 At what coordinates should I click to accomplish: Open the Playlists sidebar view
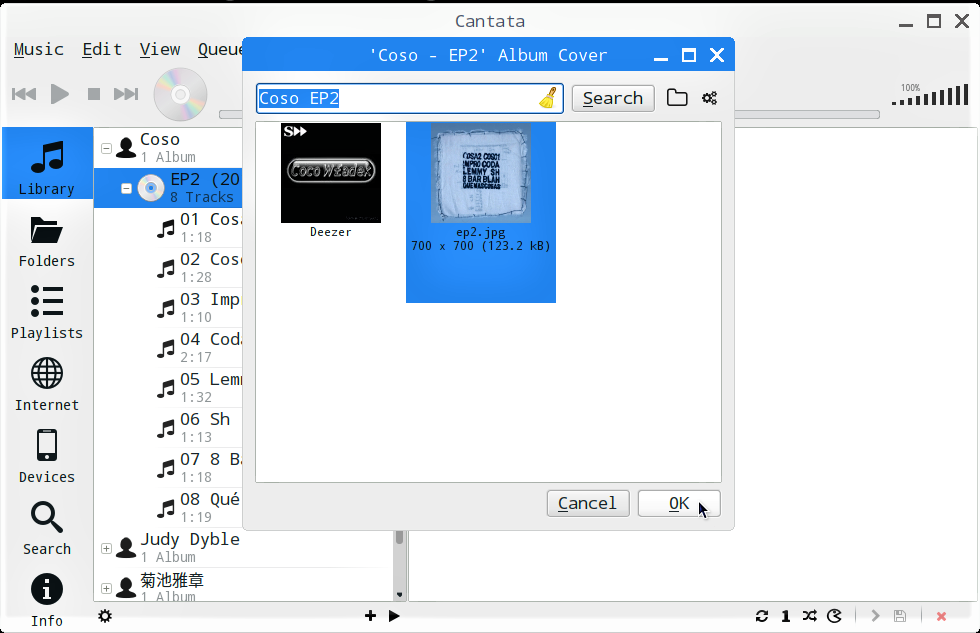pos(47,313)
